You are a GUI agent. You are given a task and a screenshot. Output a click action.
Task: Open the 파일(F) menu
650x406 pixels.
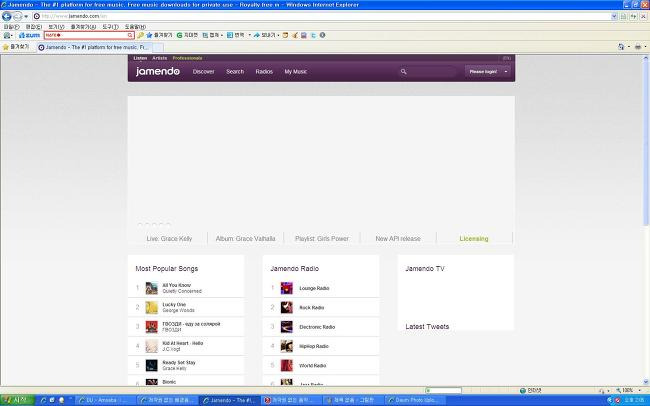click(x=11, y=27)
